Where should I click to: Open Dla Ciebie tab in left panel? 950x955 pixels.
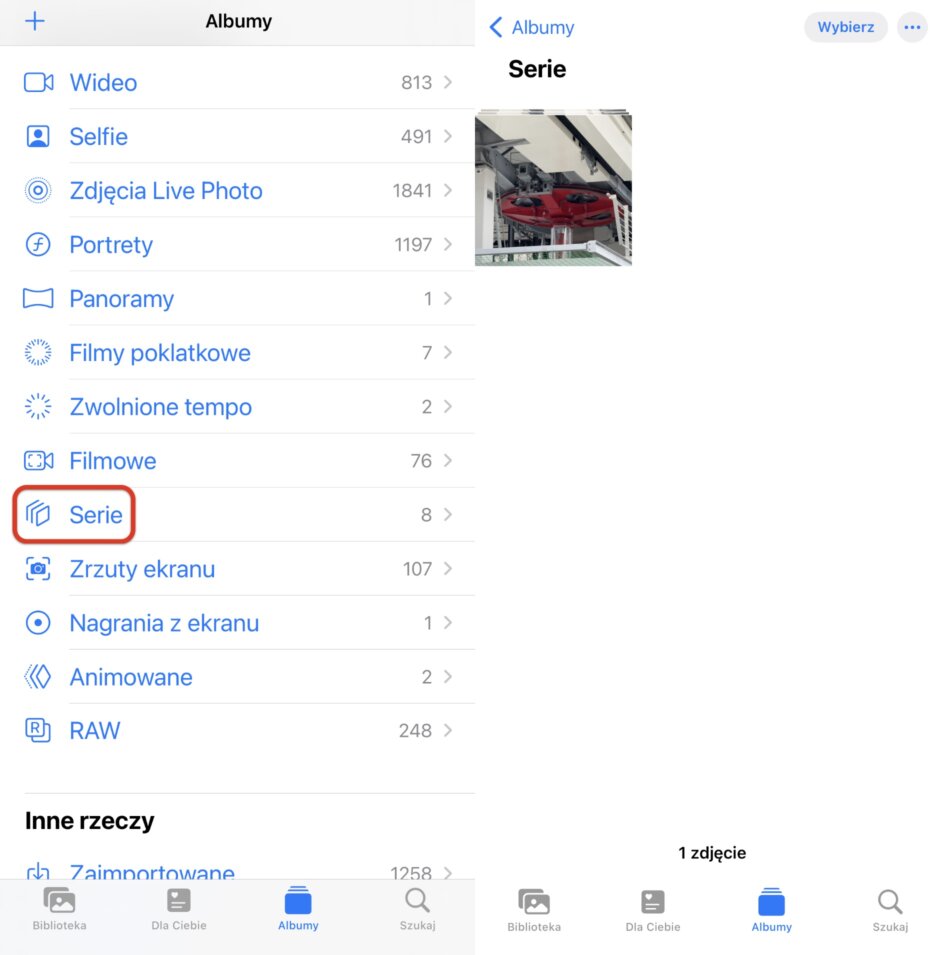(178, 909)
